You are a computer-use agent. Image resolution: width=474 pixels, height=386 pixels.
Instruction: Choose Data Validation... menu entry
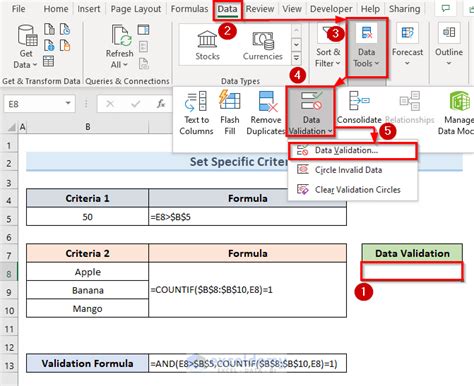pos(352,151)
